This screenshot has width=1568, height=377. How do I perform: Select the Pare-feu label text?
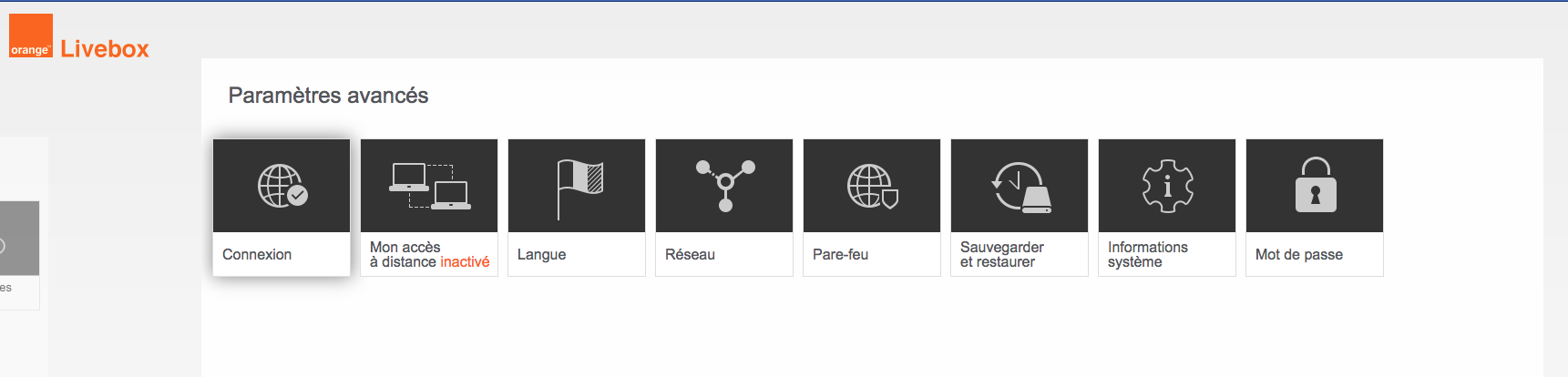pyautogui.click(x=840, y=255)
